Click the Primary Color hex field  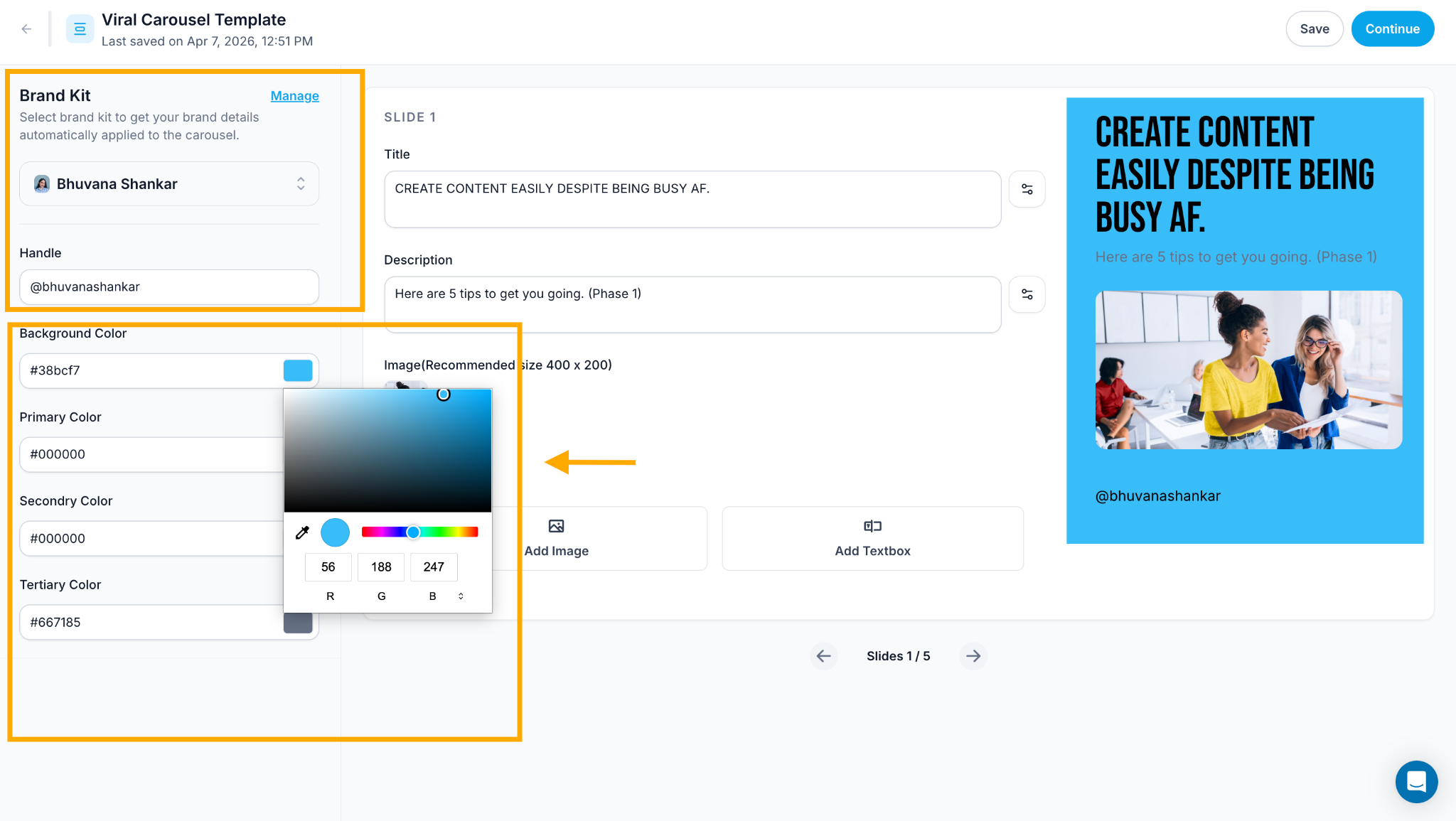151,455
